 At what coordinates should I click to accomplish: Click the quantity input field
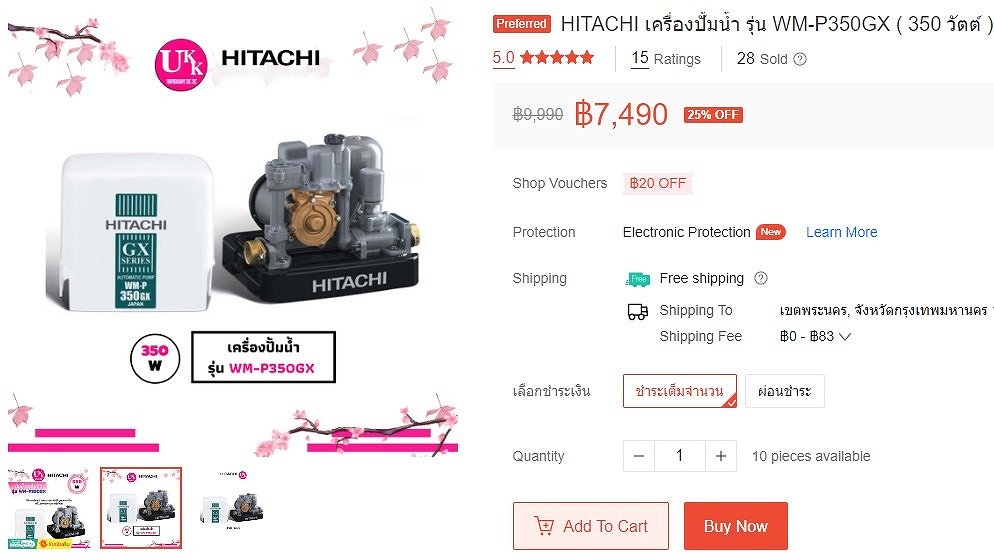click(680, 456)
